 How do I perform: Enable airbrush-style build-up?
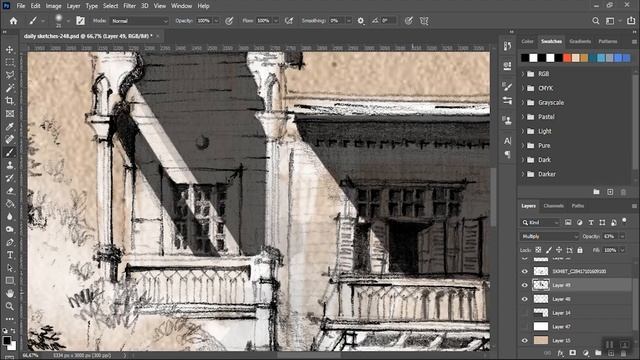(289, 21)
